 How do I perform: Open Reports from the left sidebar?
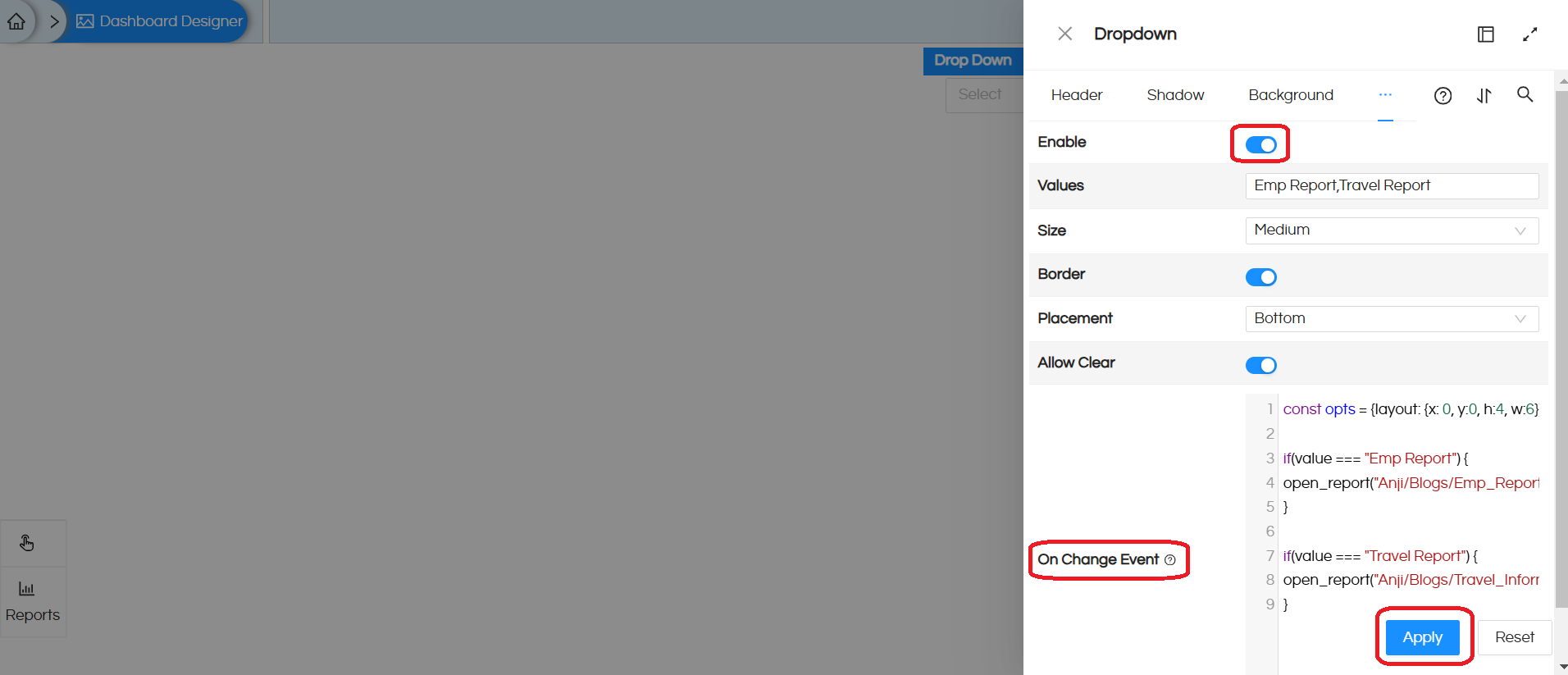33,602
